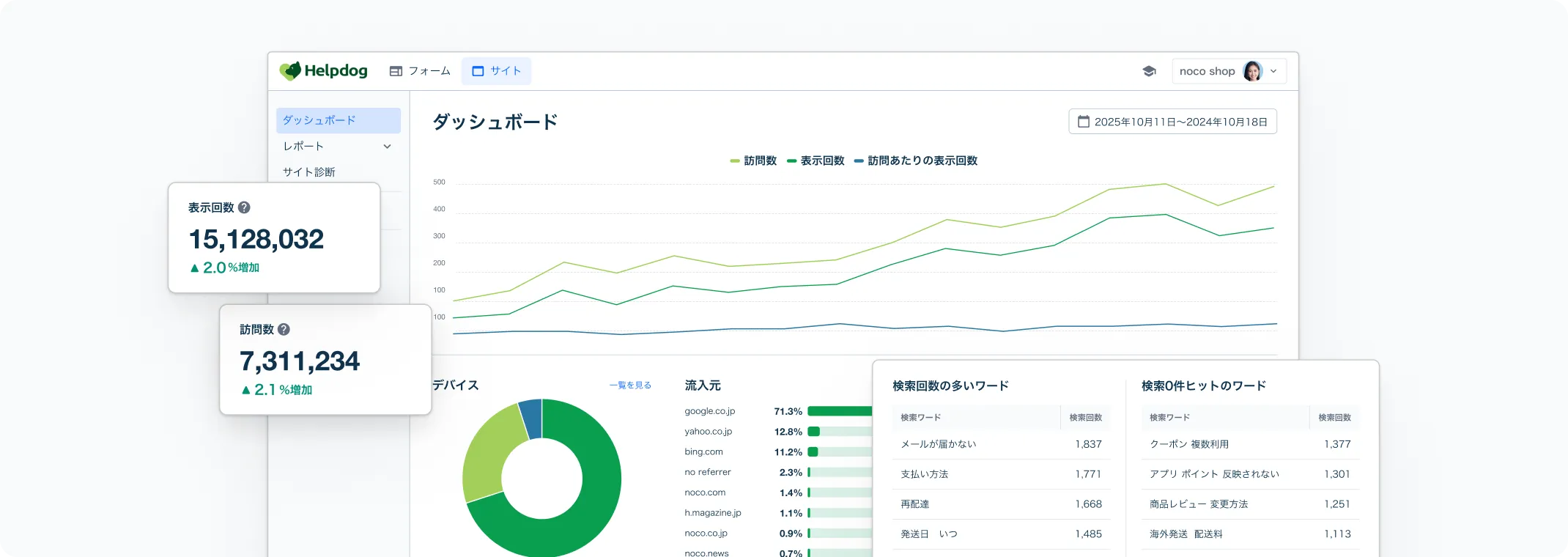Click the help icon beside 表示回数
Screen dimensions: 1568x557
click(245, 207)
